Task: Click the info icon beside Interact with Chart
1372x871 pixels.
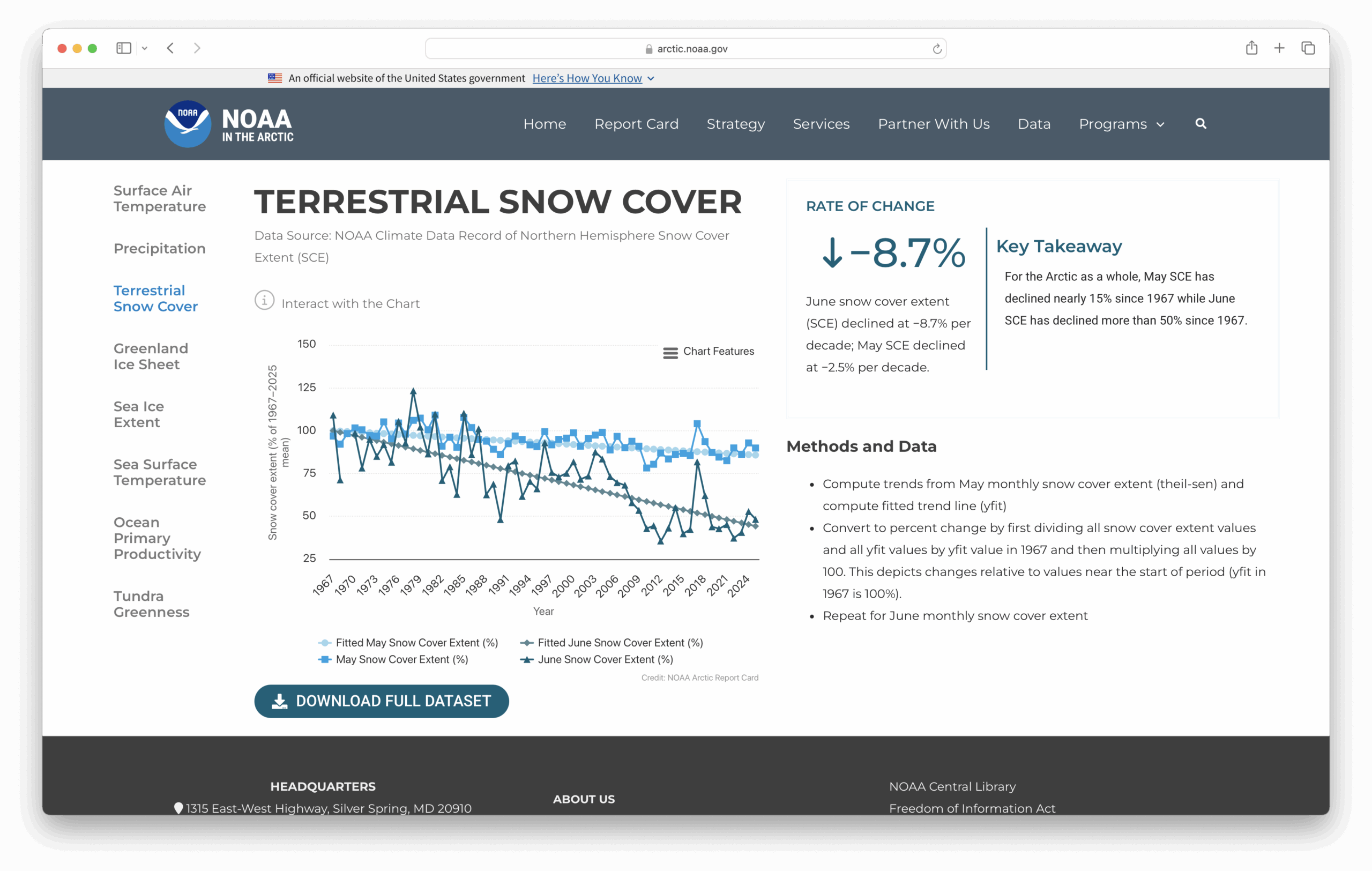Action: point(264,300)
